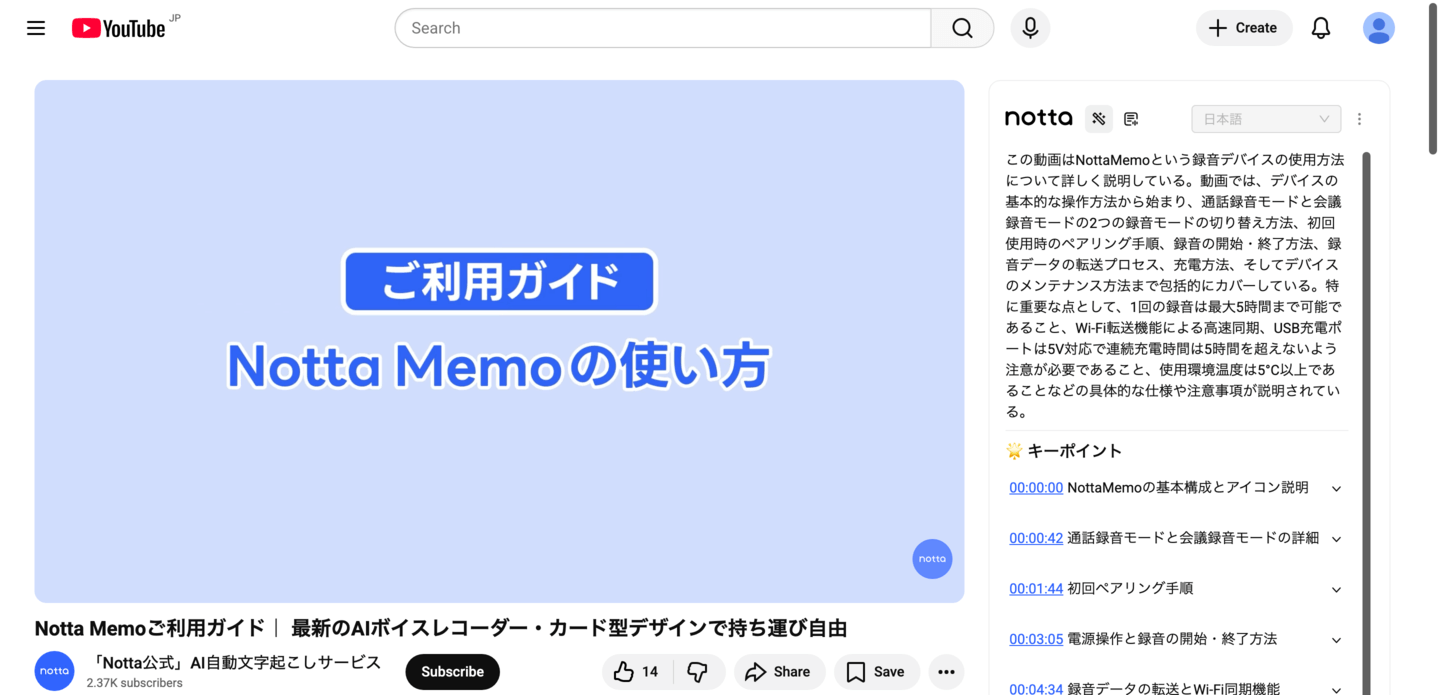Expand 録音データの転送とWi-Fi同期機能 section
Image resolution: width=1440 pixels, height=695 pixels.
coord(1336,689)
